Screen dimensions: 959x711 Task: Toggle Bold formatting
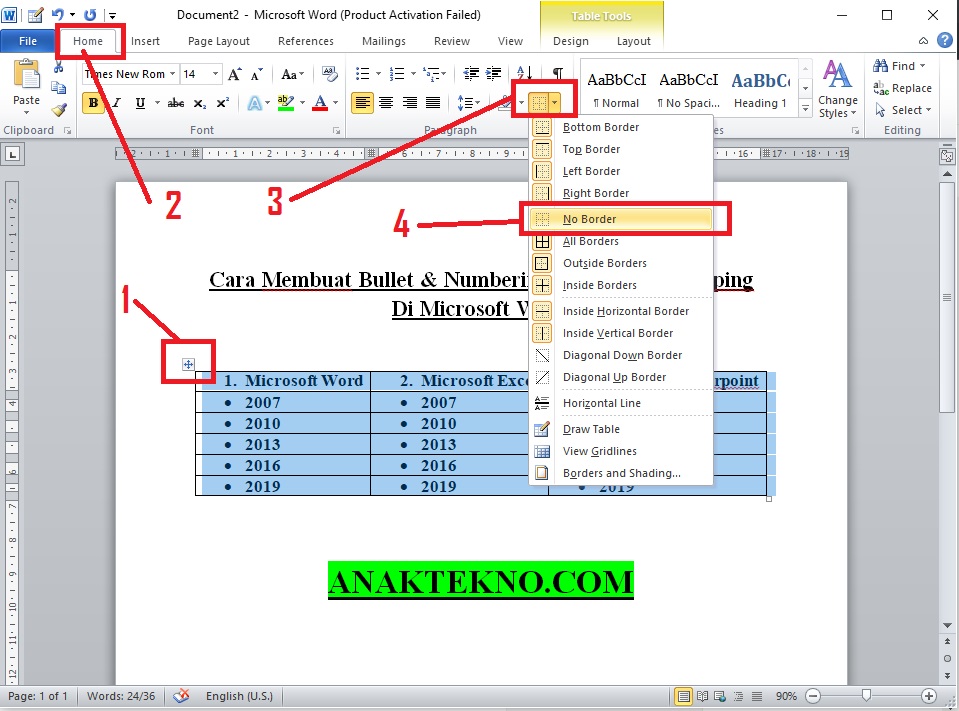(x=93, y=103)
